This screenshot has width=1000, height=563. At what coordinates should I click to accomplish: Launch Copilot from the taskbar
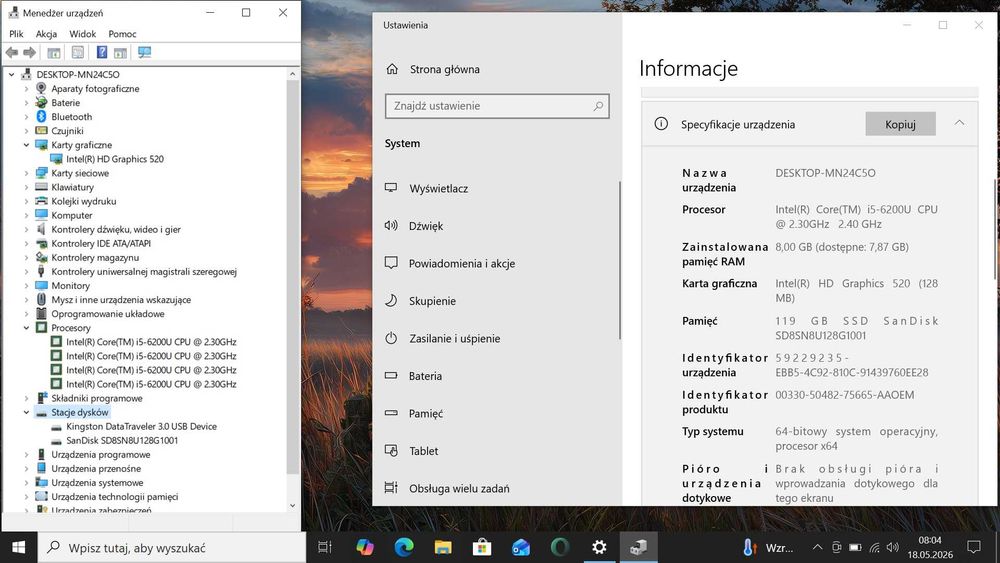click(365, 547)
